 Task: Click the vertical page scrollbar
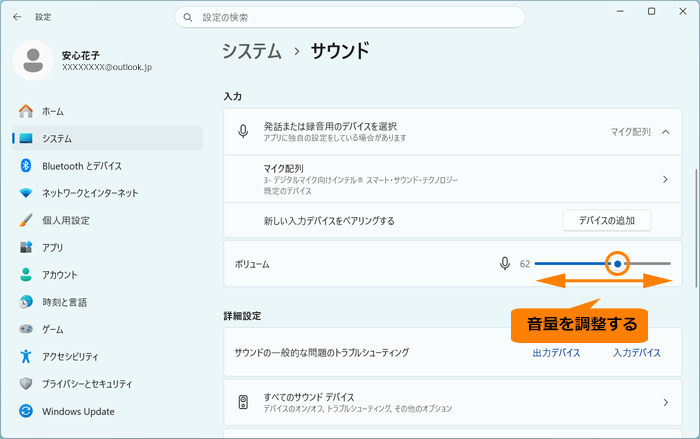[x=696, y=228]
